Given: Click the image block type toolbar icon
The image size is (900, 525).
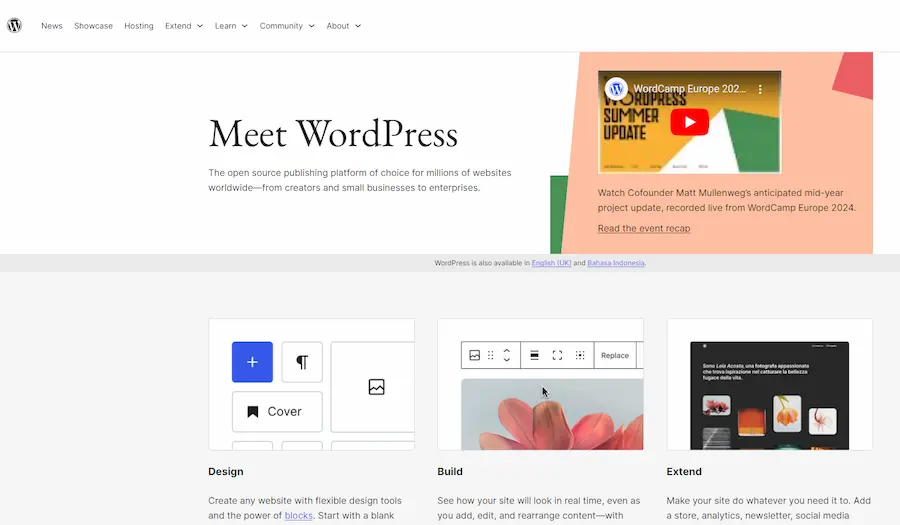Looking at the screenshot, I should pyautogui.click(x=475, y=355).
